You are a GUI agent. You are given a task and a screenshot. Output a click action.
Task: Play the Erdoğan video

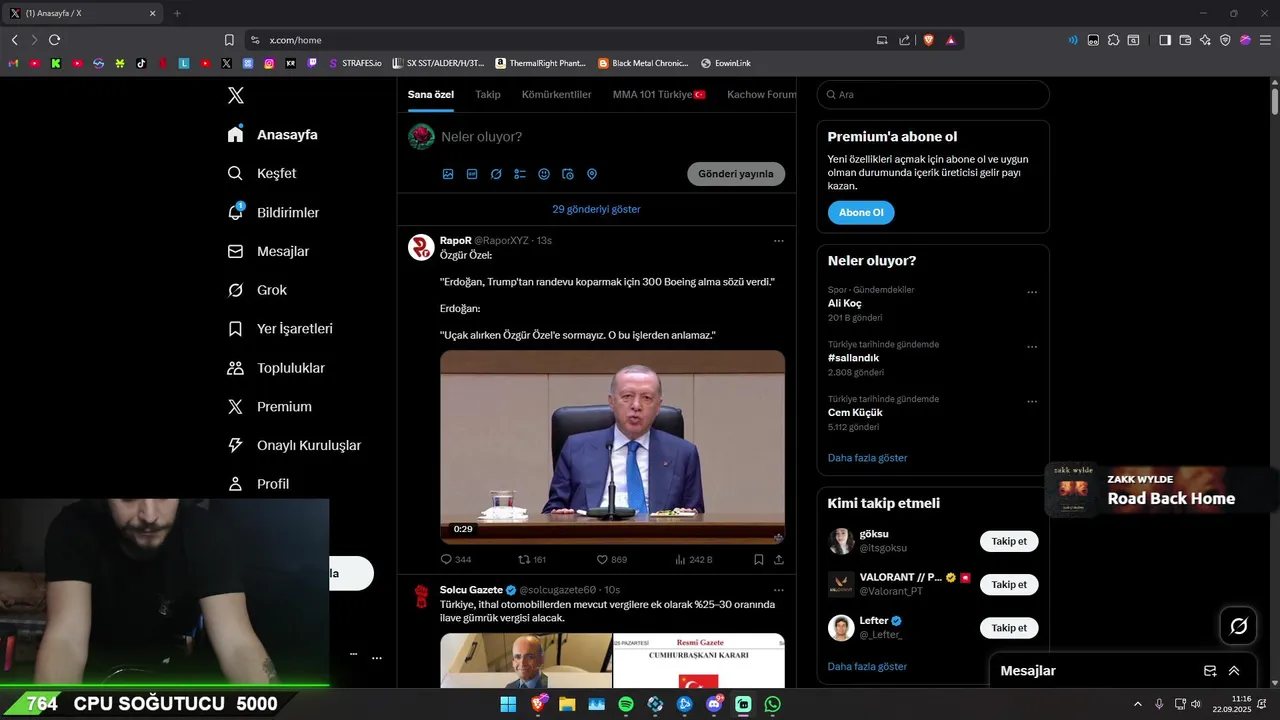[612, 447]
